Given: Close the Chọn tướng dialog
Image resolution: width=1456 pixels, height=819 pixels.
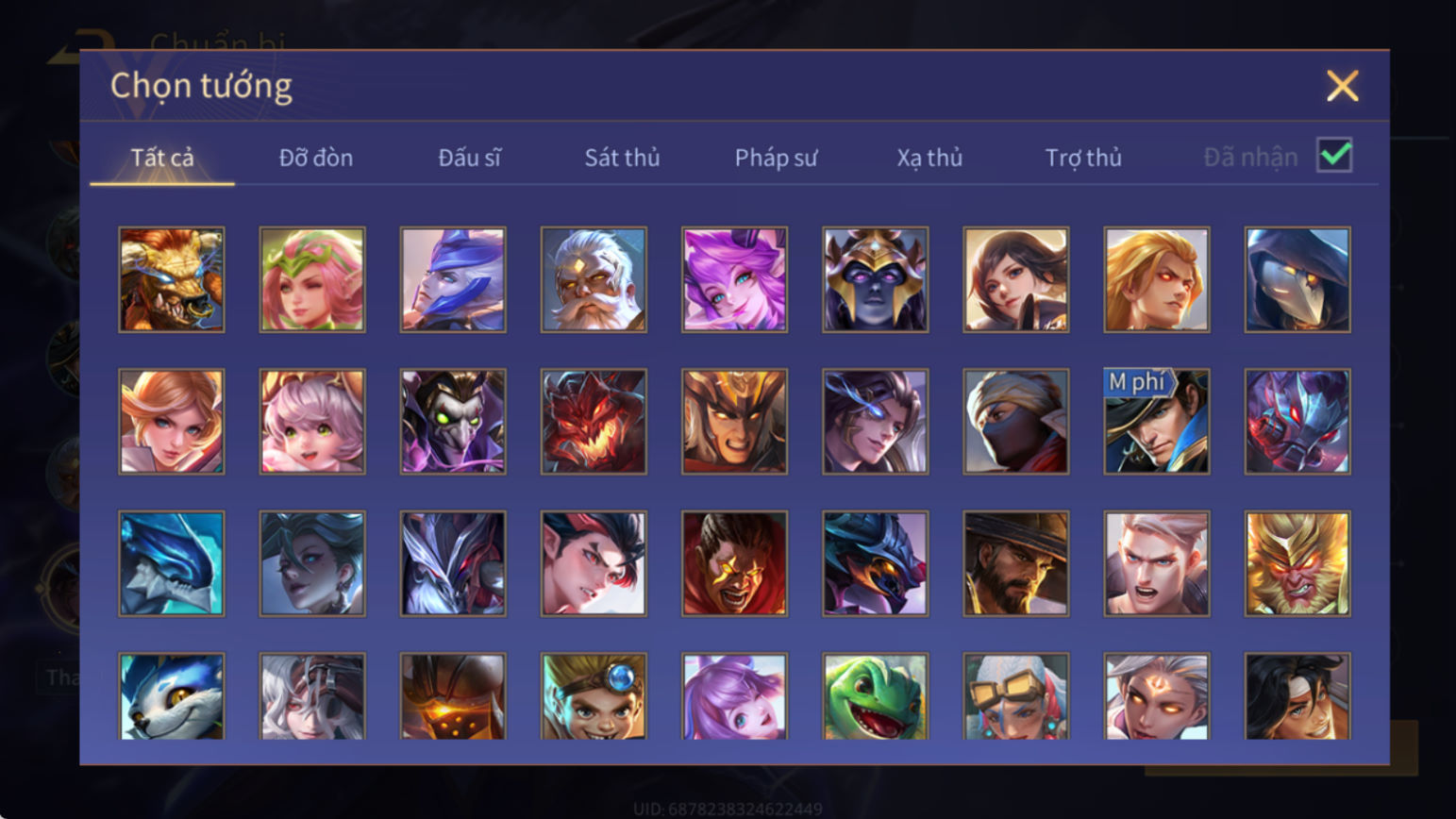Looking at the screenshot, I should pyautogui.click(x=1342, y=86).
